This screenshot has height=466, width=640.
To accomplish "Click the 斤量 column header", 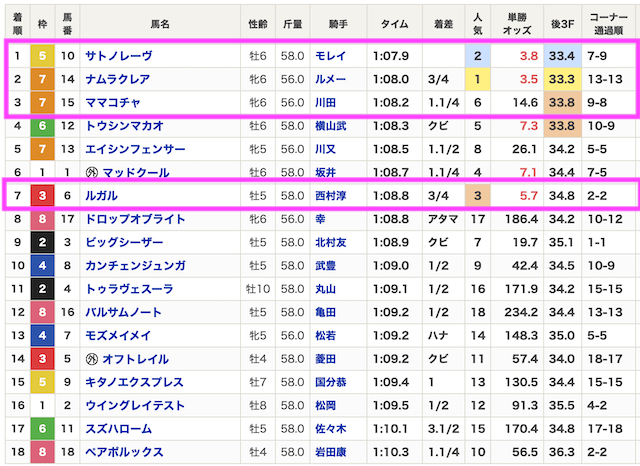I will pyautogui.click(x=293, y=24).
